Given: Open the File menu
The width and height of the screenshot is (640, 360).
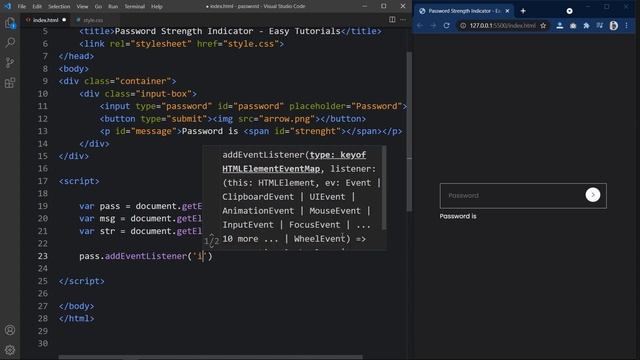Looking at the screenshot, I should pyautogui.click(x=22, y=7).
